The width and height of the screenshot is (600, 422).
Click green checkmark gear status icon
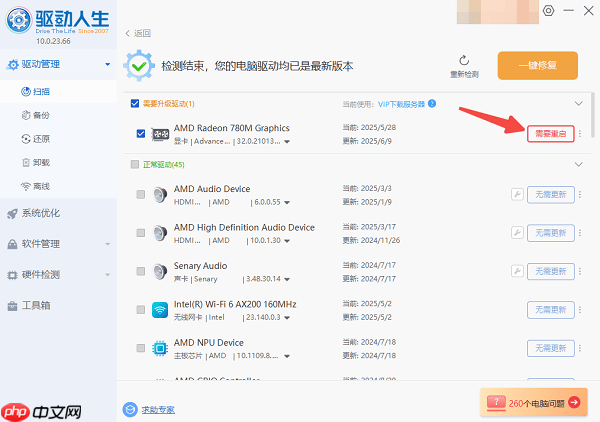coord(139,66)
